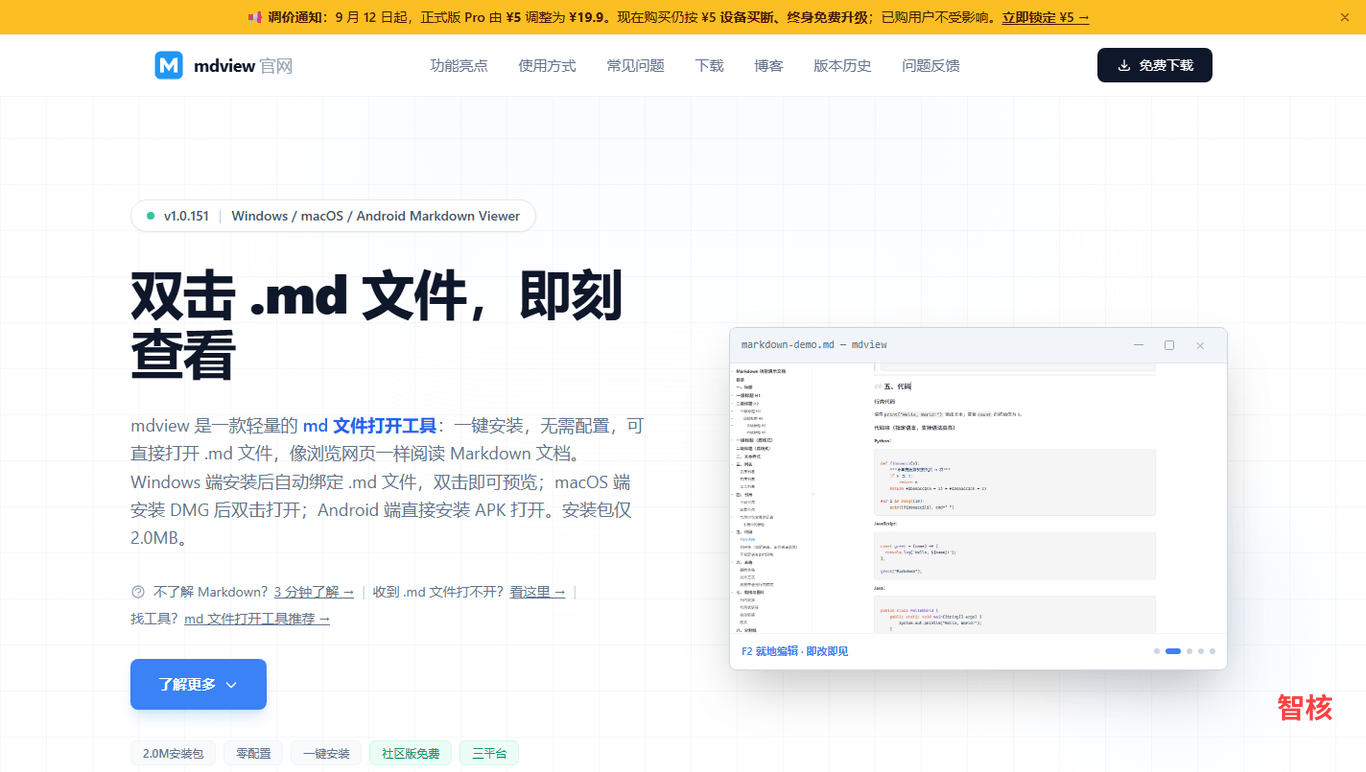Screen dimensions: 1366x772
Task: Visit the 博客 page
Action: (769, 66)
